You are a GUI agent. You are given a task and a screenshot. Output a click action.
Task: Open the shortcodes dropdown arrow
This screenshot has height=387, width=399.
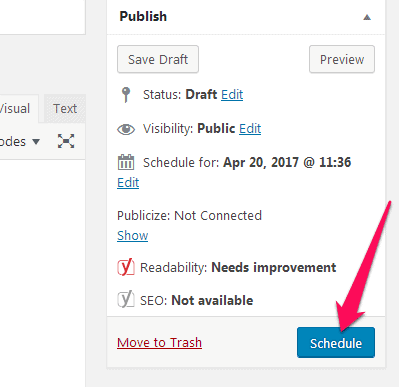36,142
